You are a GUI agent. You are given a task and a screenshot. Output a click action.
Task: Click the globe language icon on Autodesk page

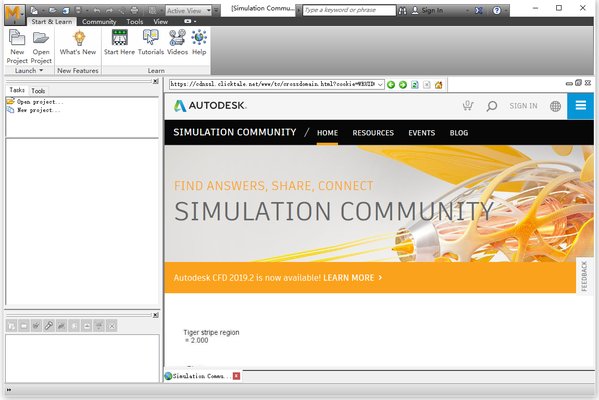coord(555,106)
